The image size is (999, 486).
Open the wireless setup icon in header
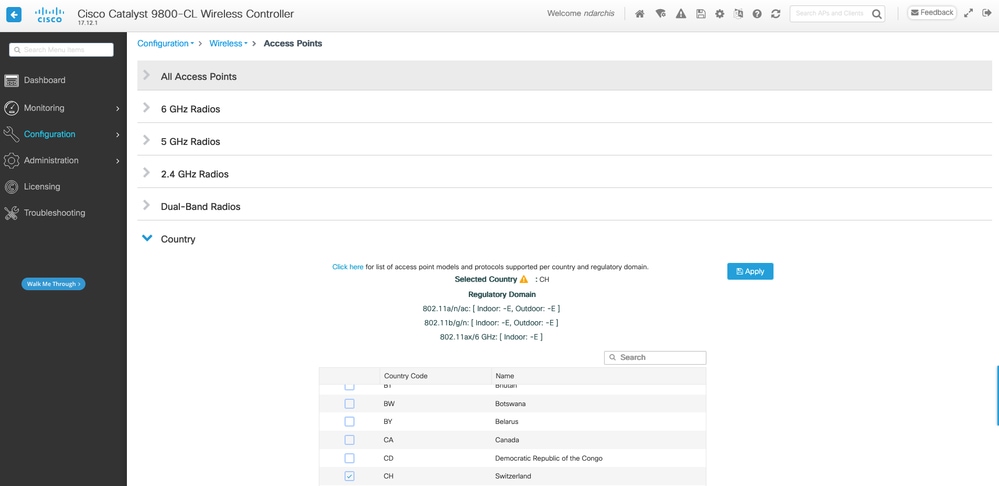[x=660, y=13]
